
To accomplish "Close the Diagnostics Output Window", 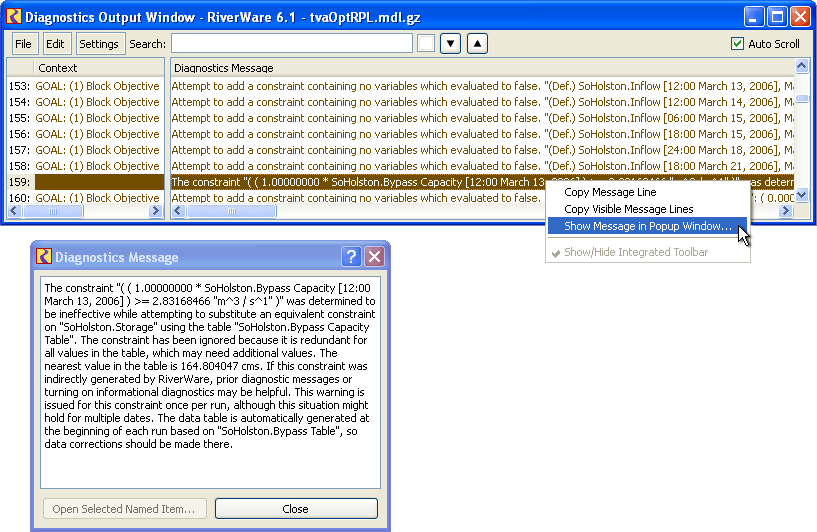I will tap(800, 17).
